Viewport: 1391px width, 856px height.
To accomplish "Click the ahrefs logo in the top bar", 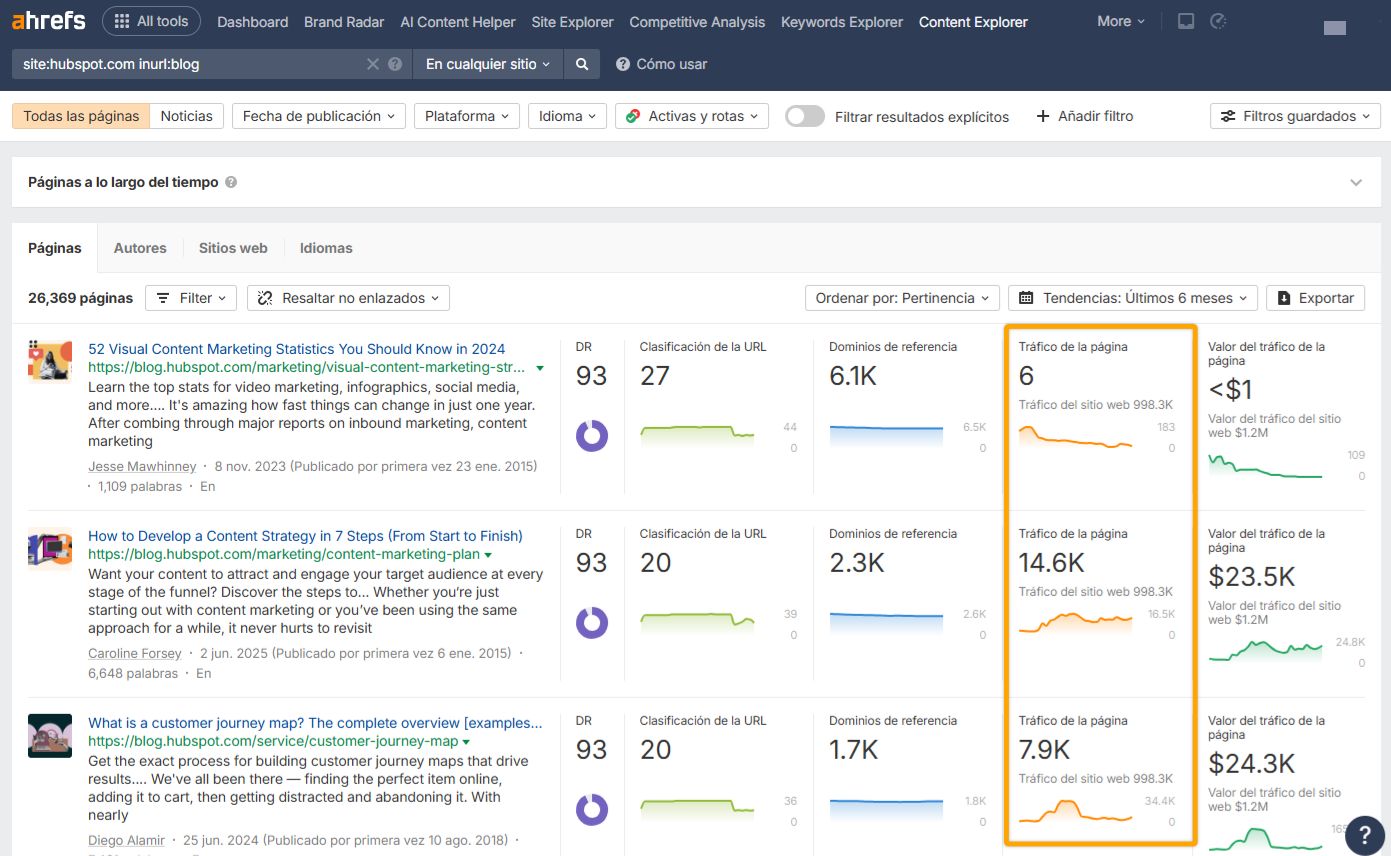I will coord(47,20).
